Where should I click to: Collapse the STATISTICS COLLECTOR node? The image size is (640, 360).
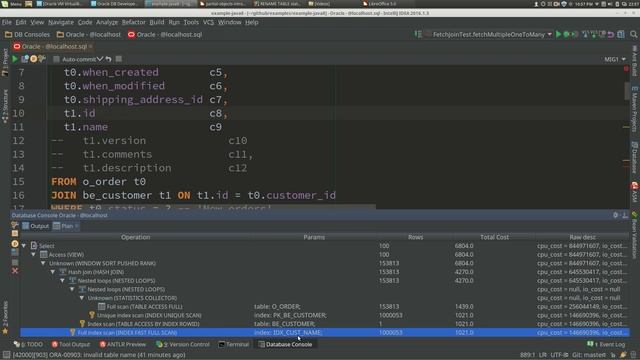(82, 298)
